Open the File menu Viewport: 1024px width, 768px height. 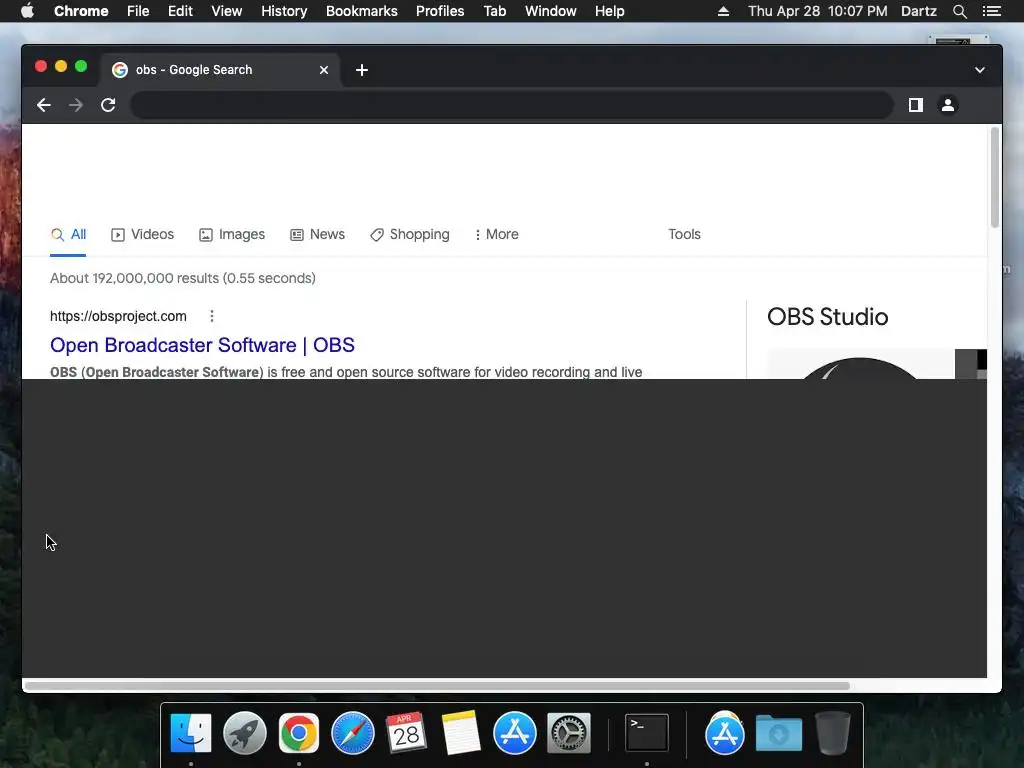[x=138, y=11]
